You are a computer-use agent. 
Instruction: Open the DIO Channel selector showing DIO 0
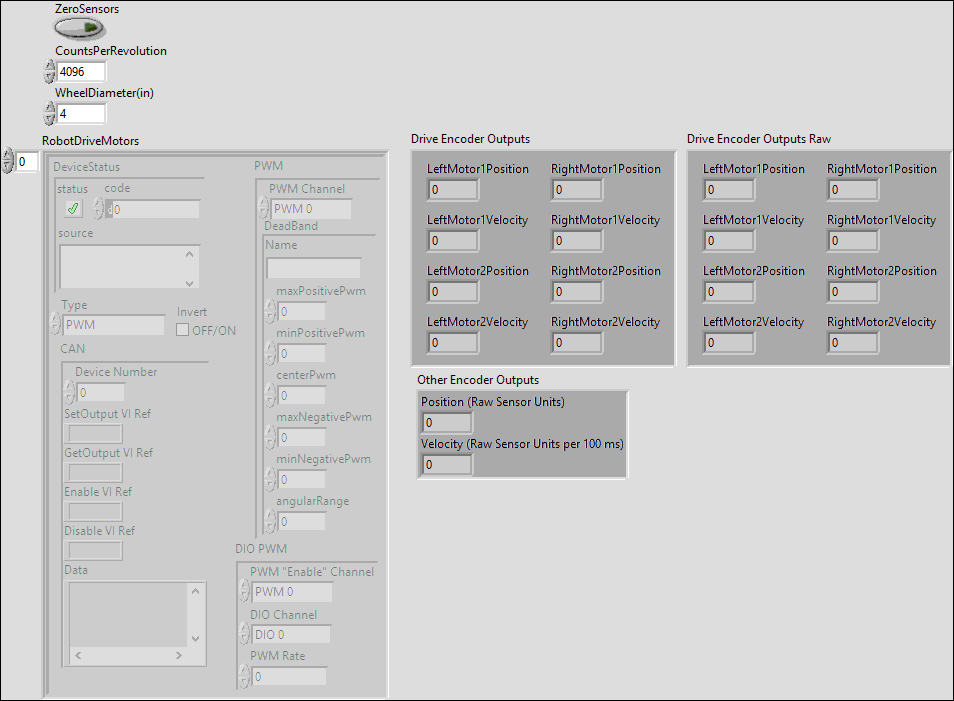tap(290, 634)
